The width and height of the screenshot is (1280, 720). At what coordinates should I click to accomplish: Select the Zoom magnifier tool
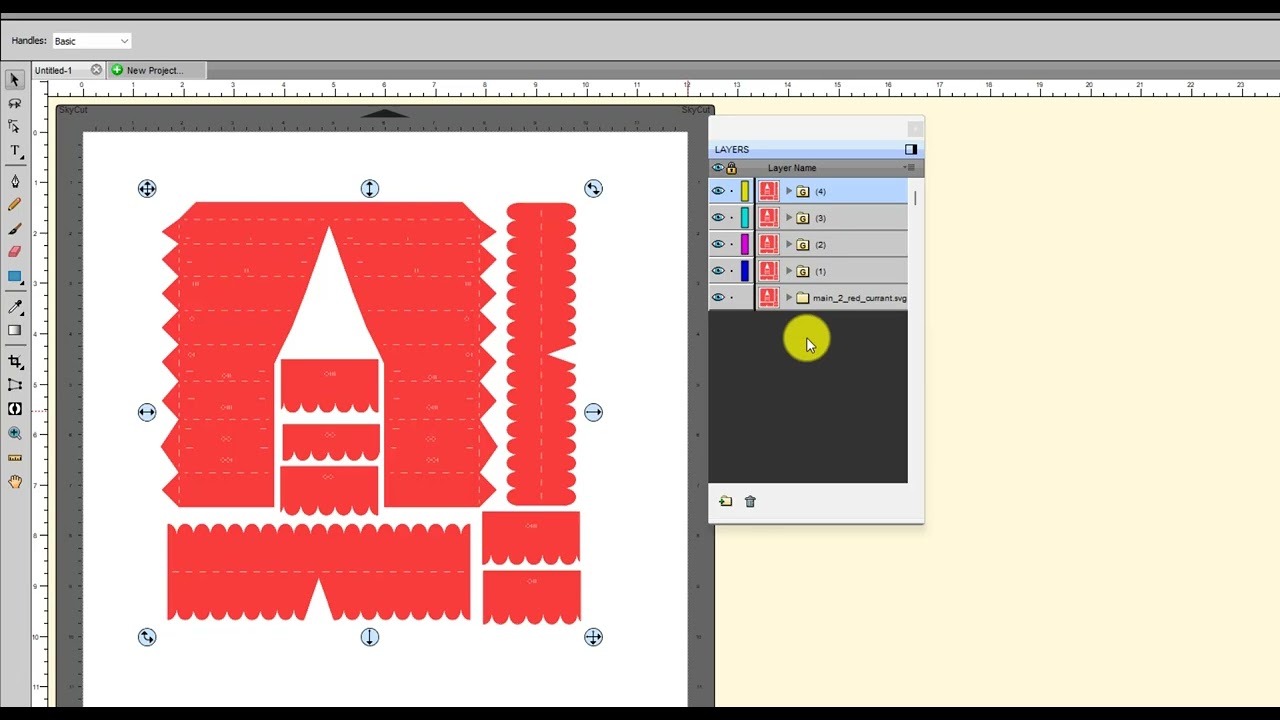pyautogui.click(x=14, y=433)
